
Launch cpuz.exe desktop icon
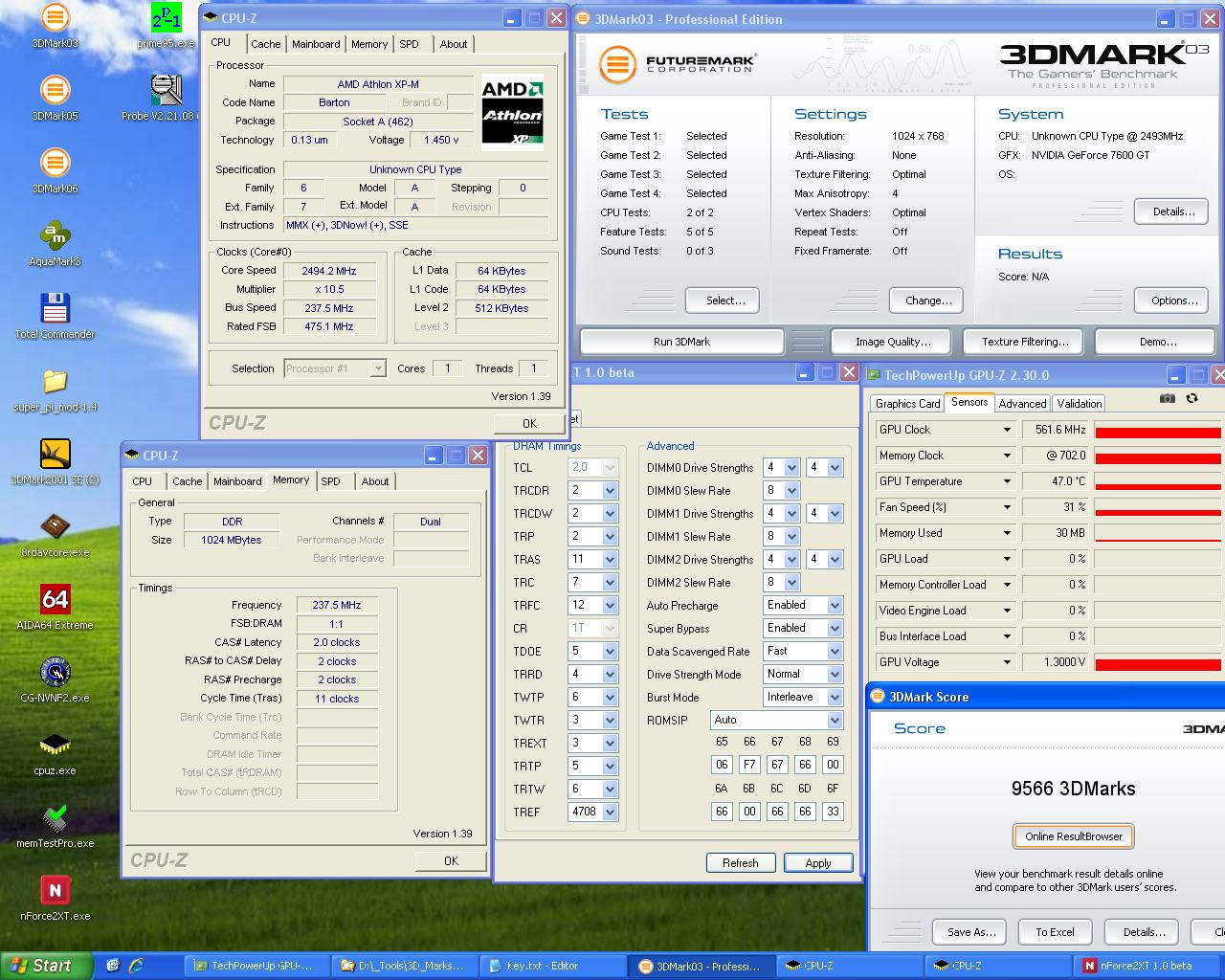[x=55, y=753]
